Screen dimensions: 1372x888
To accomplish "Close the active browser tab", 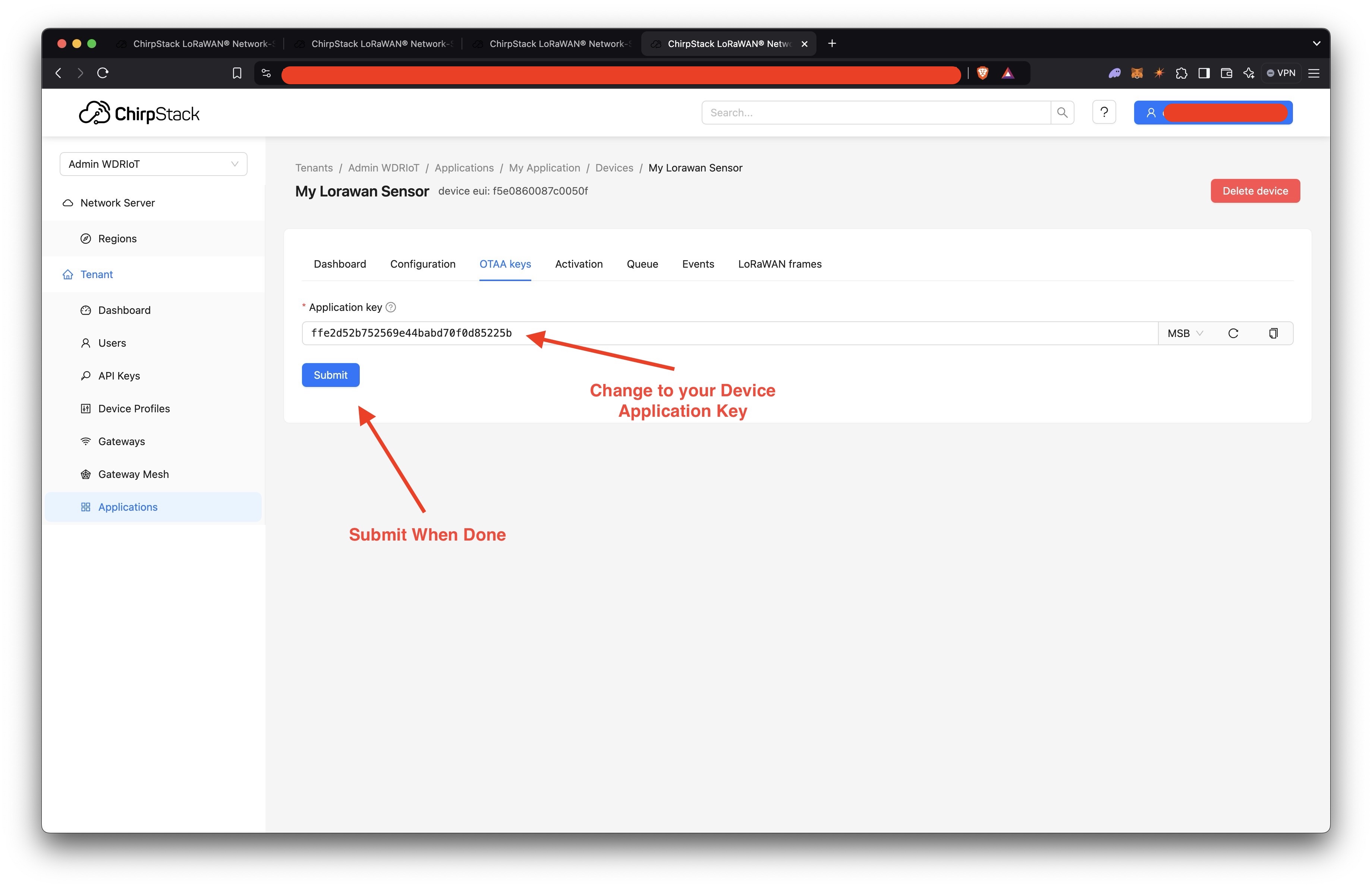I will pyautogui.click(x=804, y=44).
